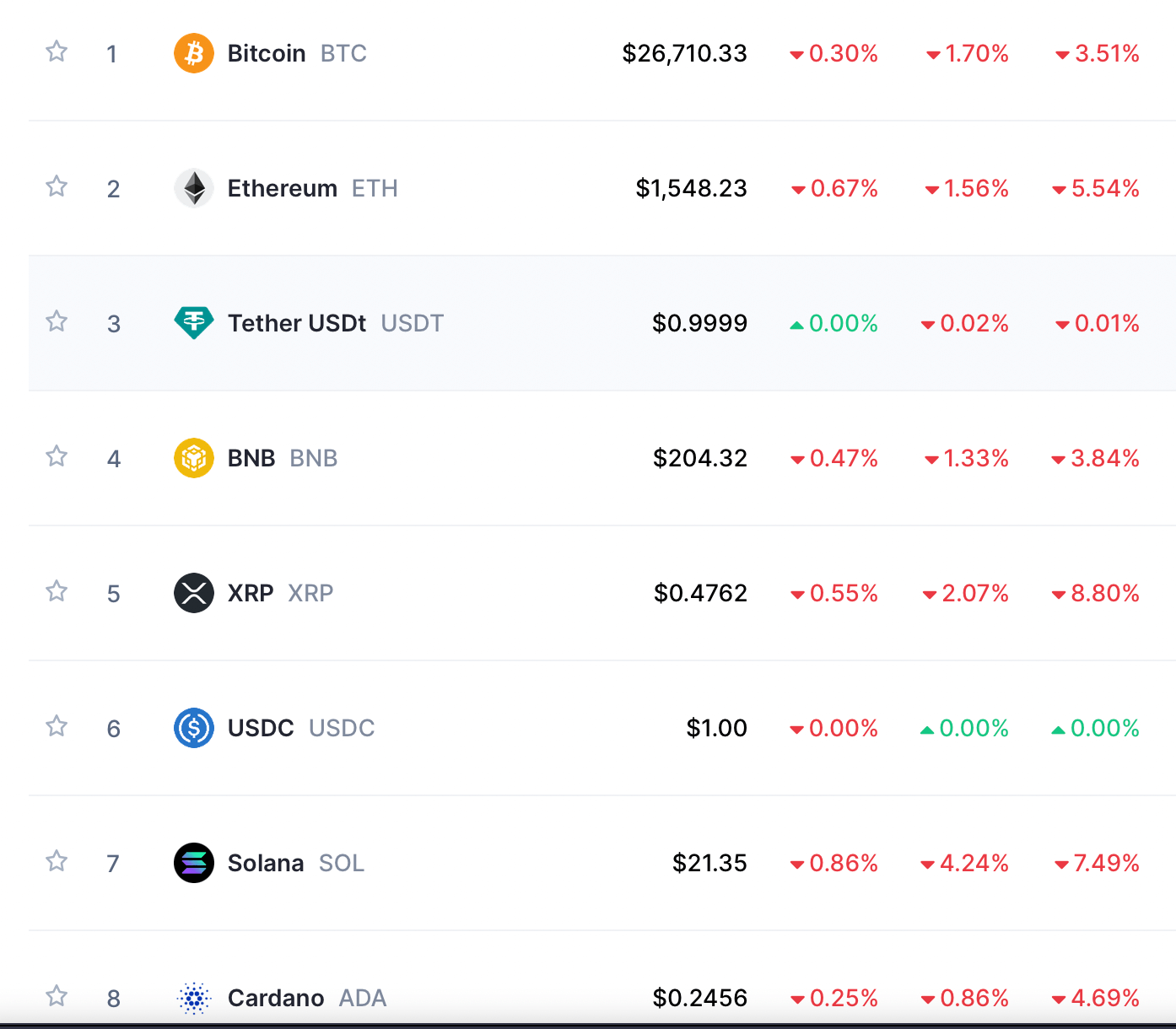
Task: Add Solana to watchlist via star
Action: (57, 861)
